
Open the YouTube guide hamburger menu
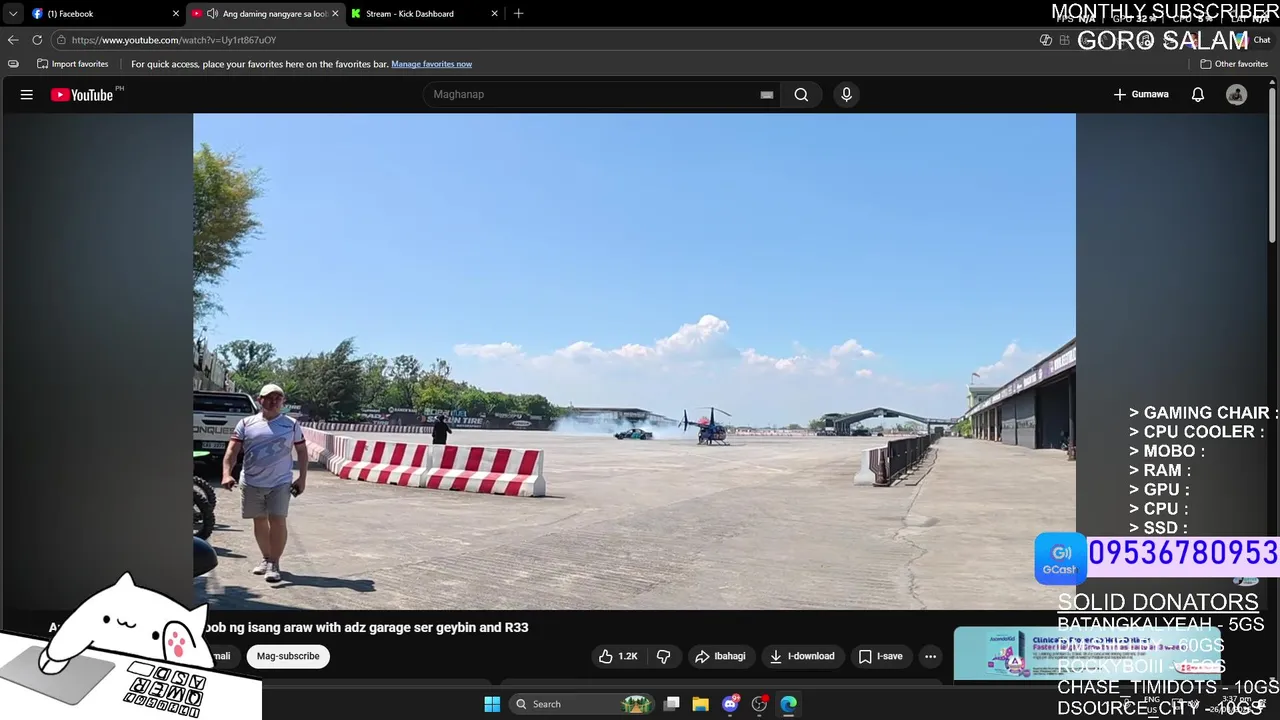pyautogui.click(x=27, y=94)
